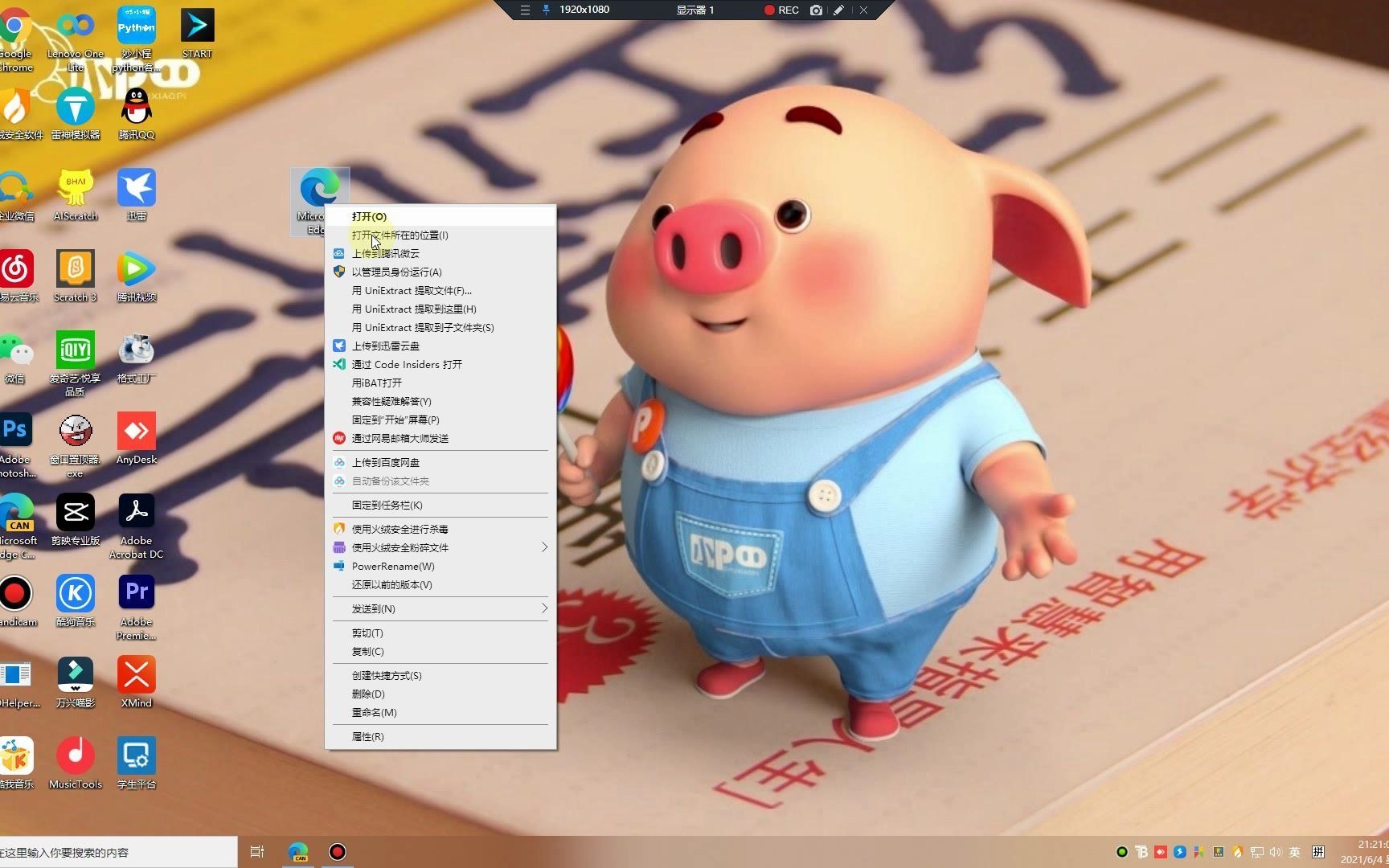
Task: Choose 通过 Code Insiders 打开
Action: tap(440, 364)
